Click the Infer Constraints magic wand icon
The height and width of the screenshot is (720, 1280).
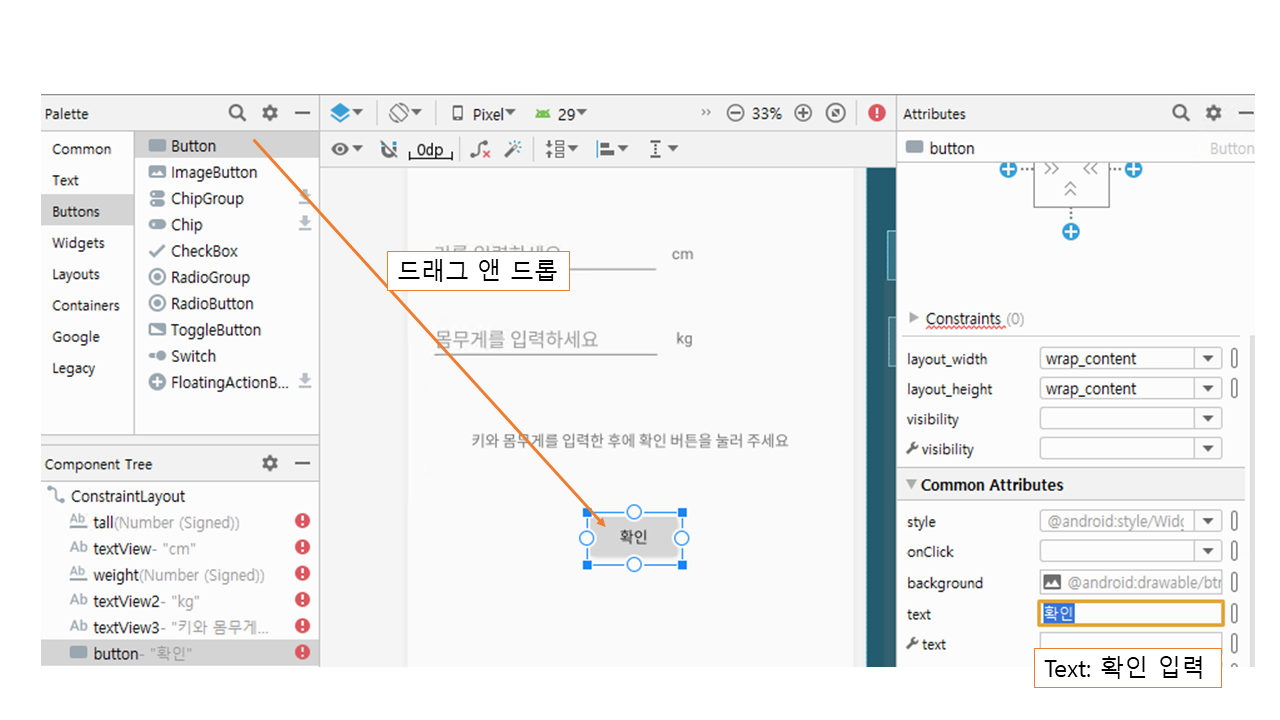513,149
